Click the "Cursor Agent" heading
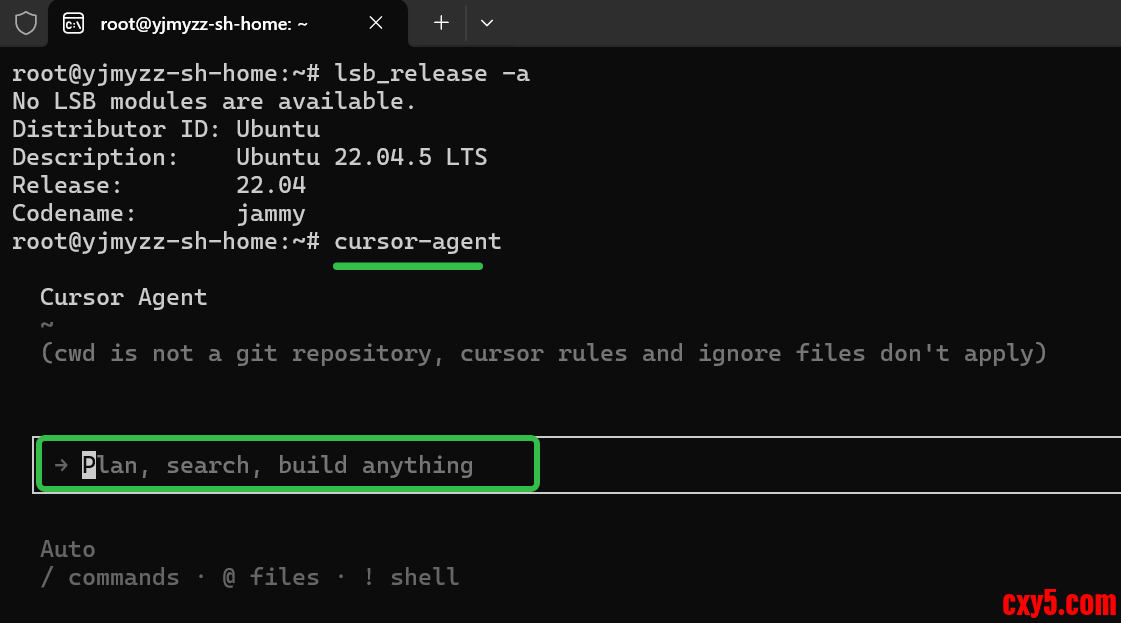The height and width of the screenshot is (623, 1121). click(x=124, y=297)
